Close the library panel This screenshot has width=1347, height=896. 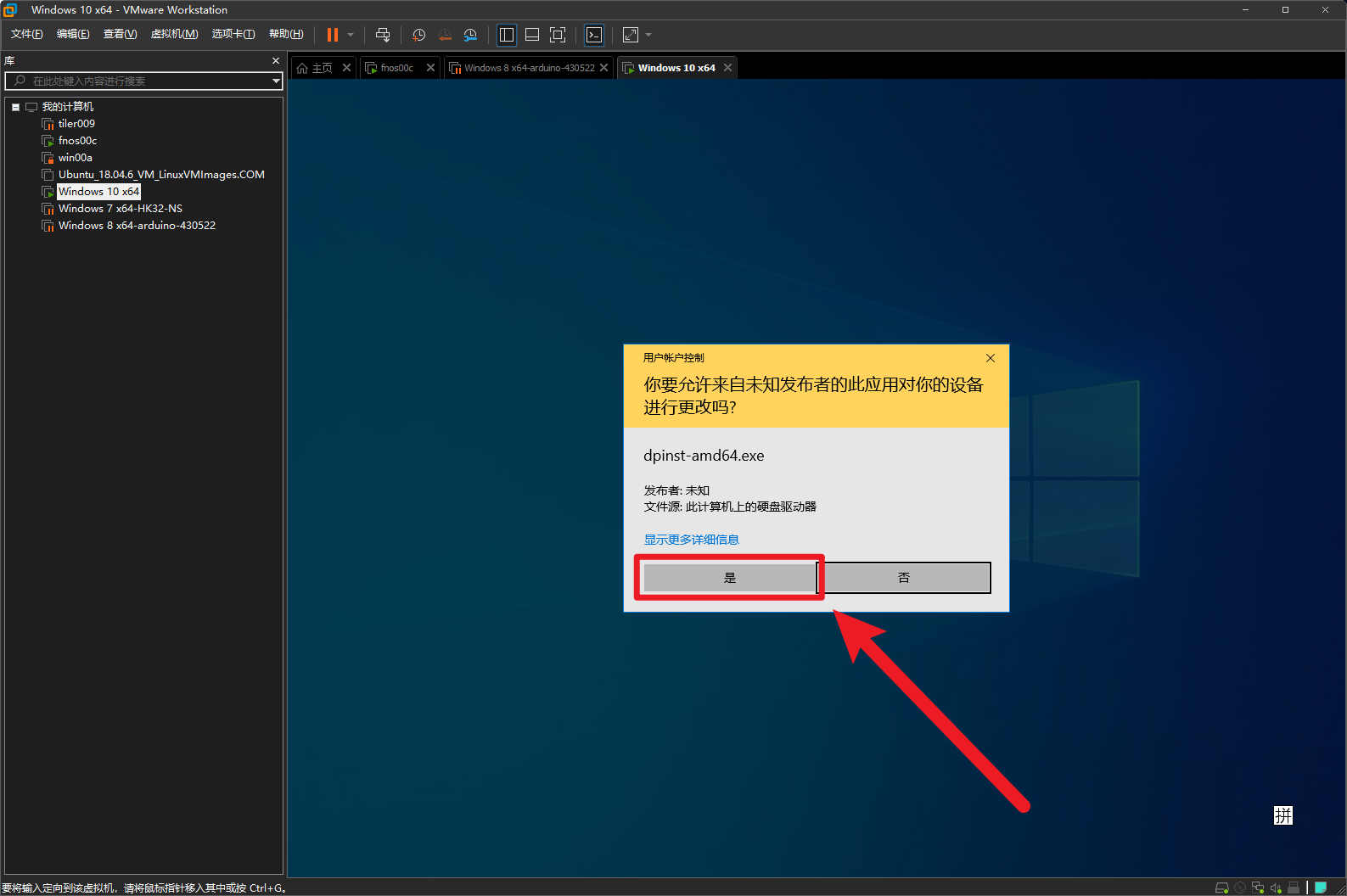(275, 61)
